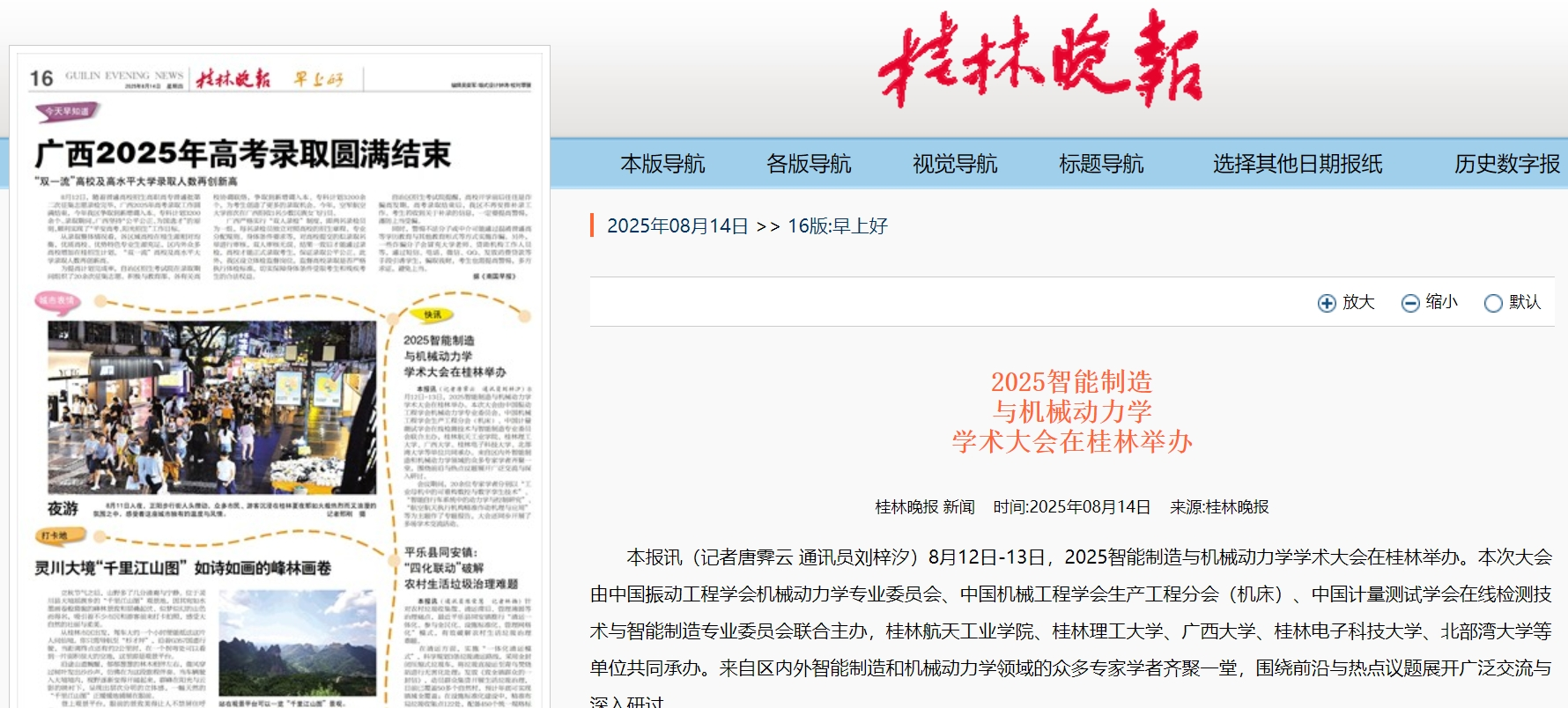Click the mountain landscape photo thumbnail
The width and height of the screenshot is (1568, 708).
point(297,643)
